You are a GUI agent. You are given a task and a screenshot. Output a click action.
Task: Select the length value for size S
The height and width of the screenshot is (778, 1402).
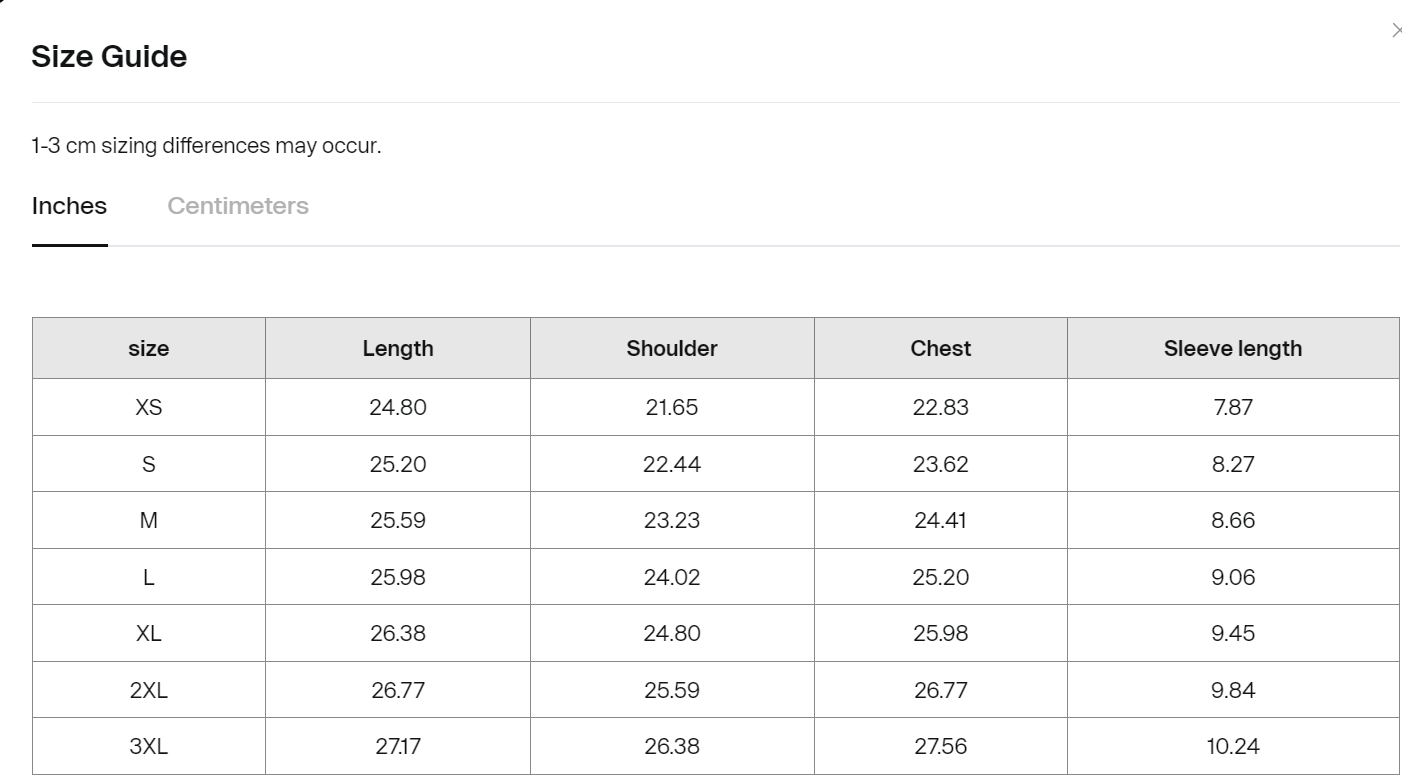[397, 463]
